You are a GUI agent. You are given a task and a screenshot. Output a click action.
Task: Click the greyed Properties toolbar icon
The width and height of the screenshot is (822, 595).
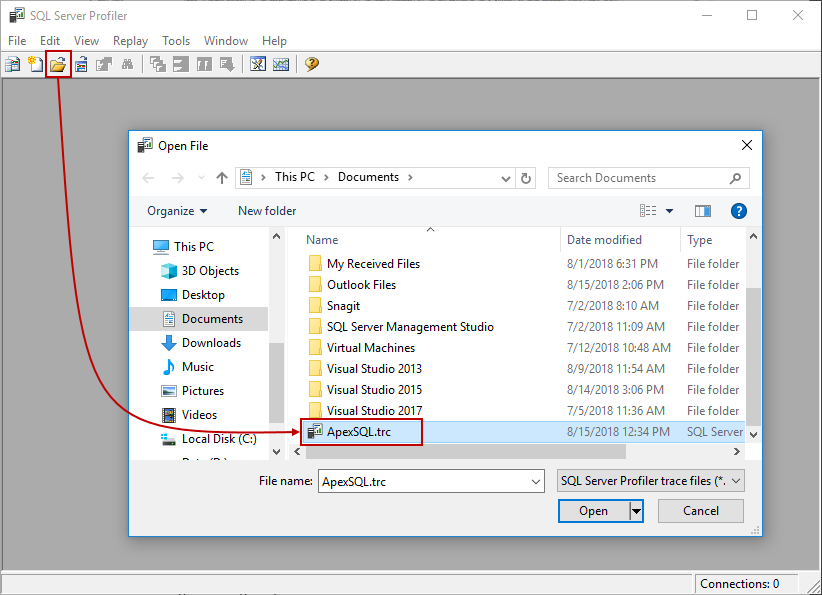(104, 64)
